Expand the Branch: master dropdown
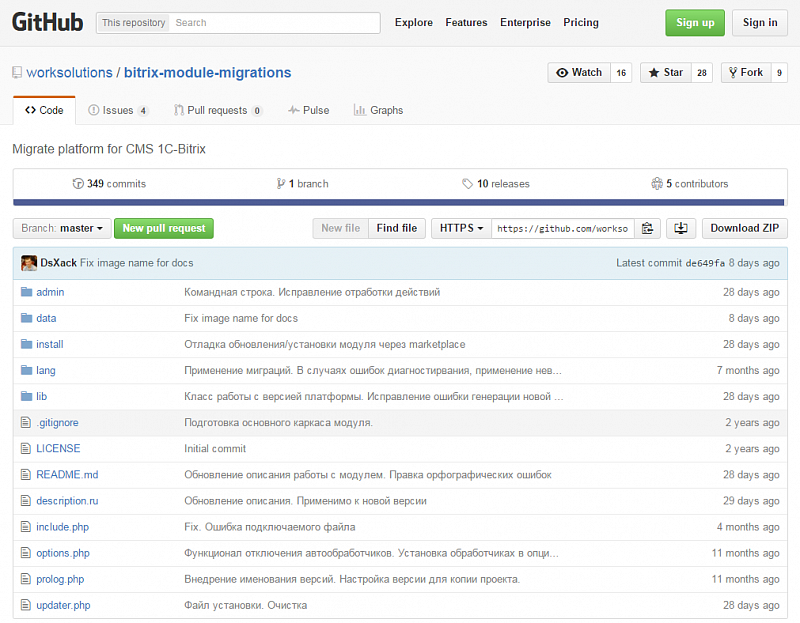The image size is (800, 623). [61, 228]
